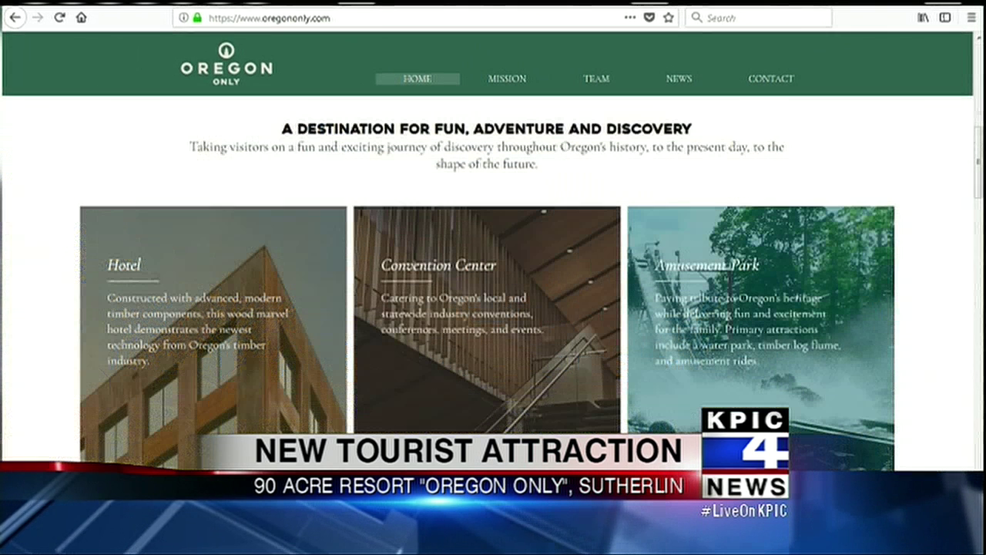
Task: Open the browser hamburger menu
Action: (972, 18)
